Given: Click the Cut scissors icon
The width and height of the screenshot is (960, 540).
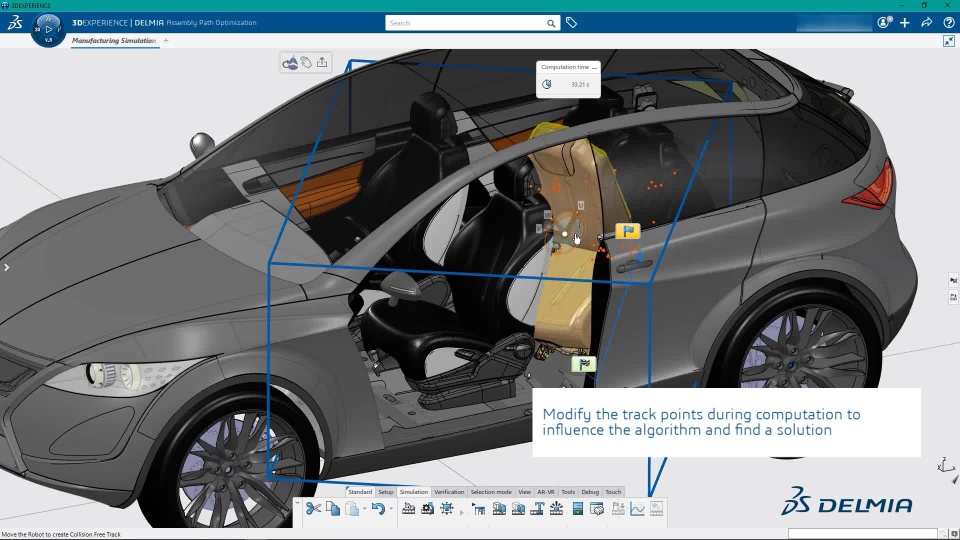Looking at the screenshot, I should (x=313, y=509).
